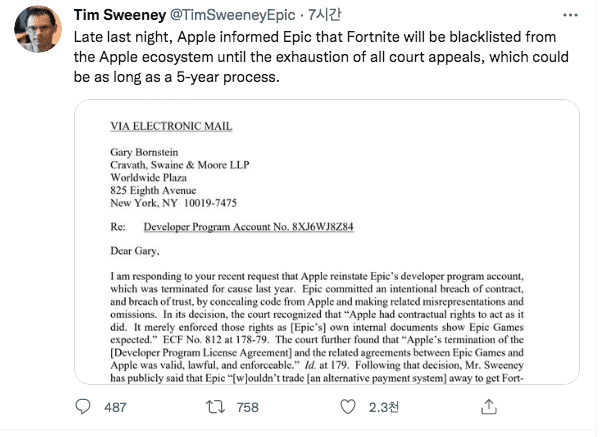
Task: Click the underlined Developer Program Account number
Action: point(247,227)
